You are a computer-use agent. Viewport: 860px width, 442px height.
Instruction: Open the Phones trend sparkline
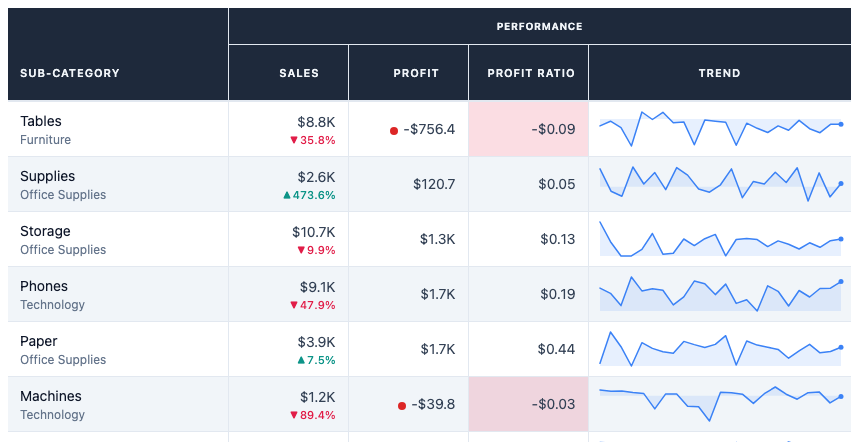pyautogui.click(x=721, y=294)
